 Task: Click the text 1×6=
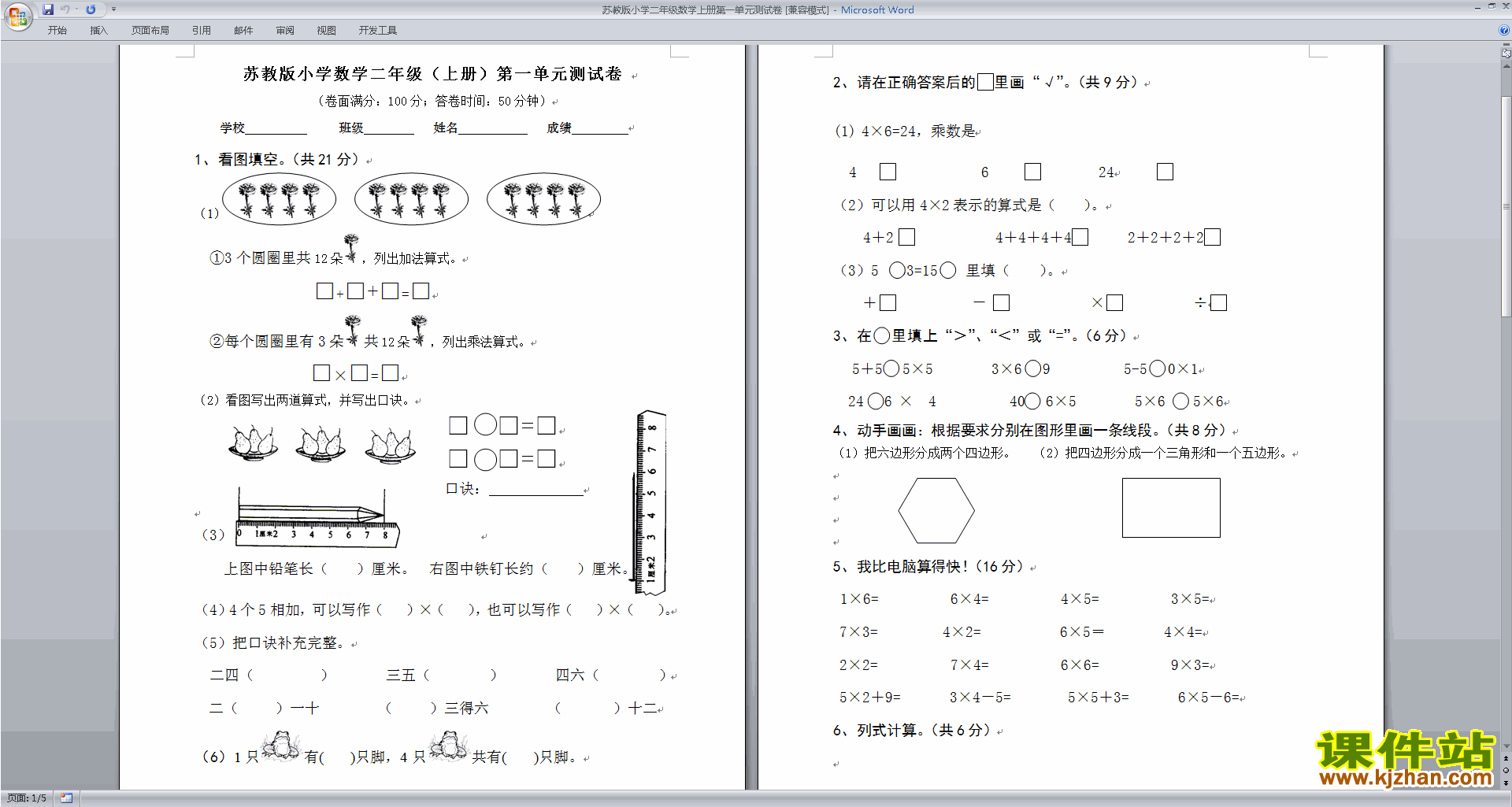click(858, 599)
